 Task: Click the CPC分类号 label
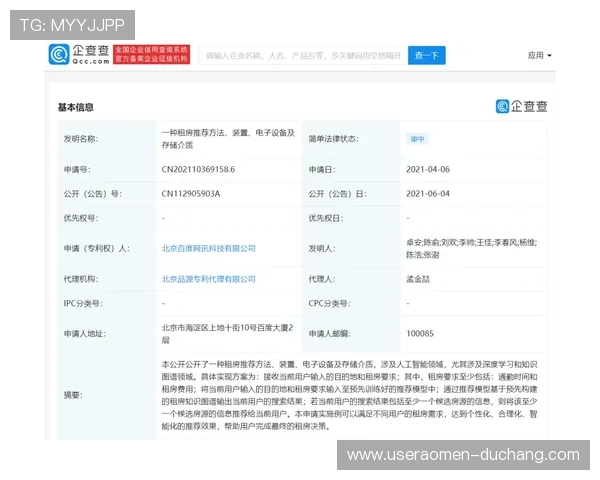(x=329, y=304)
